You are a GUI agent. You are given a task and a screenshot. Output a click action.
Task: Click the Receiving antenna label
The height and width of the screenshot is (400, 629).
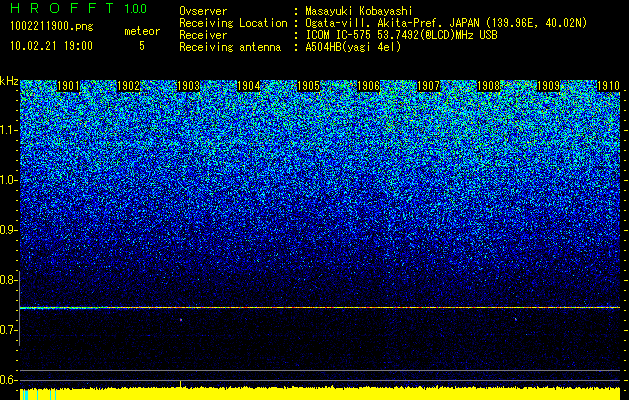pyautogui.click(x=230, y=47)
